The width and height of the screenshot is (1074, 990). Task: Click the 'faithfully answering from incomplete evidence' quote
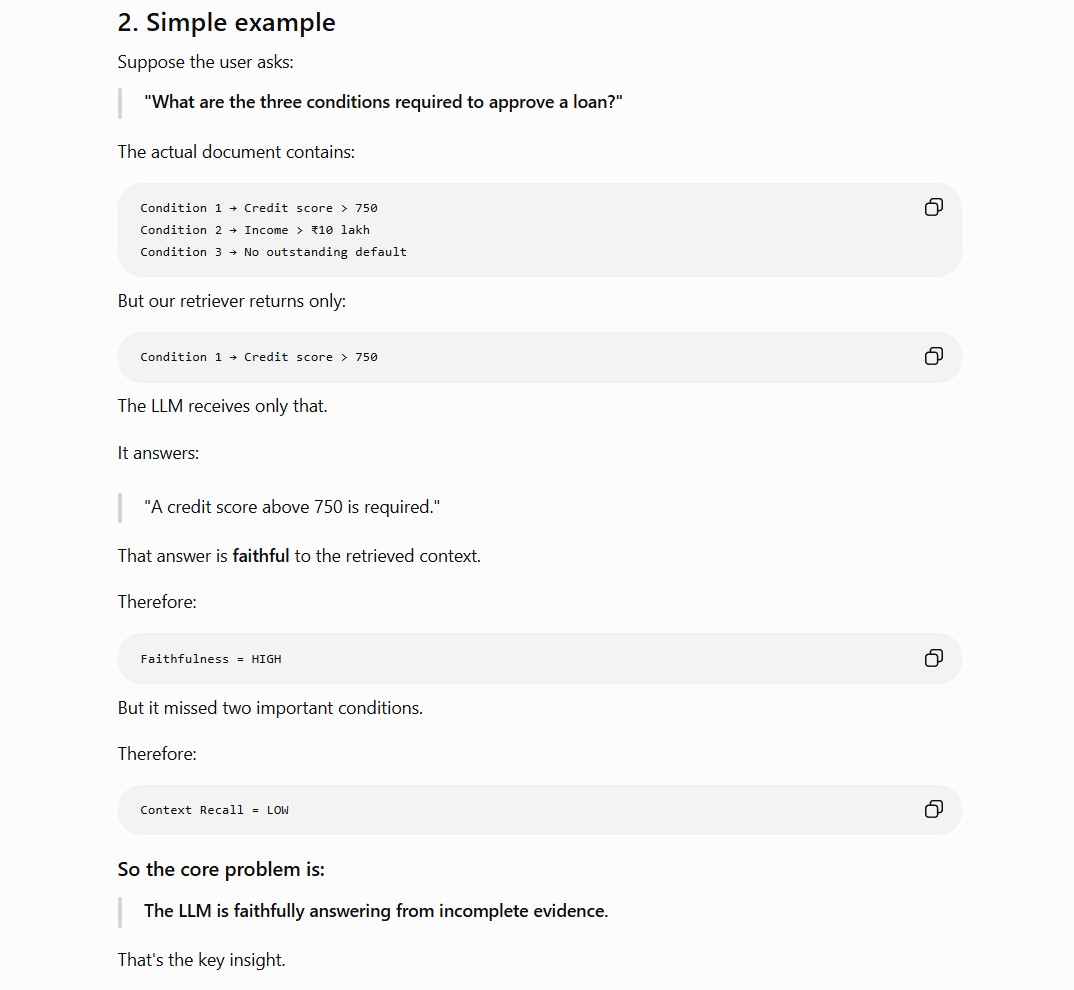tap(376, 911)
